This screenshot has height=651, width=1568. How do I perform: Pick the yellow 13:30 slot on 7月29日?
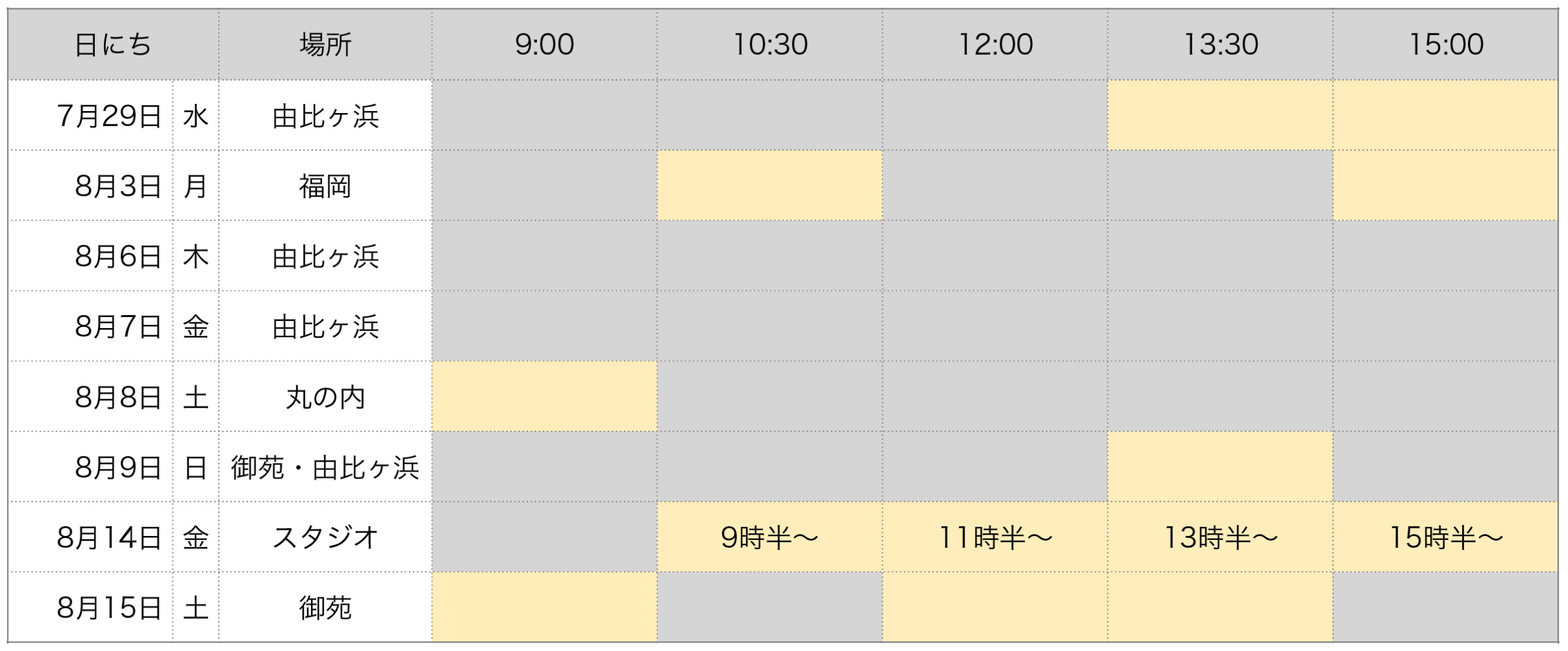pyautogui.click(x=1220, y=116)
